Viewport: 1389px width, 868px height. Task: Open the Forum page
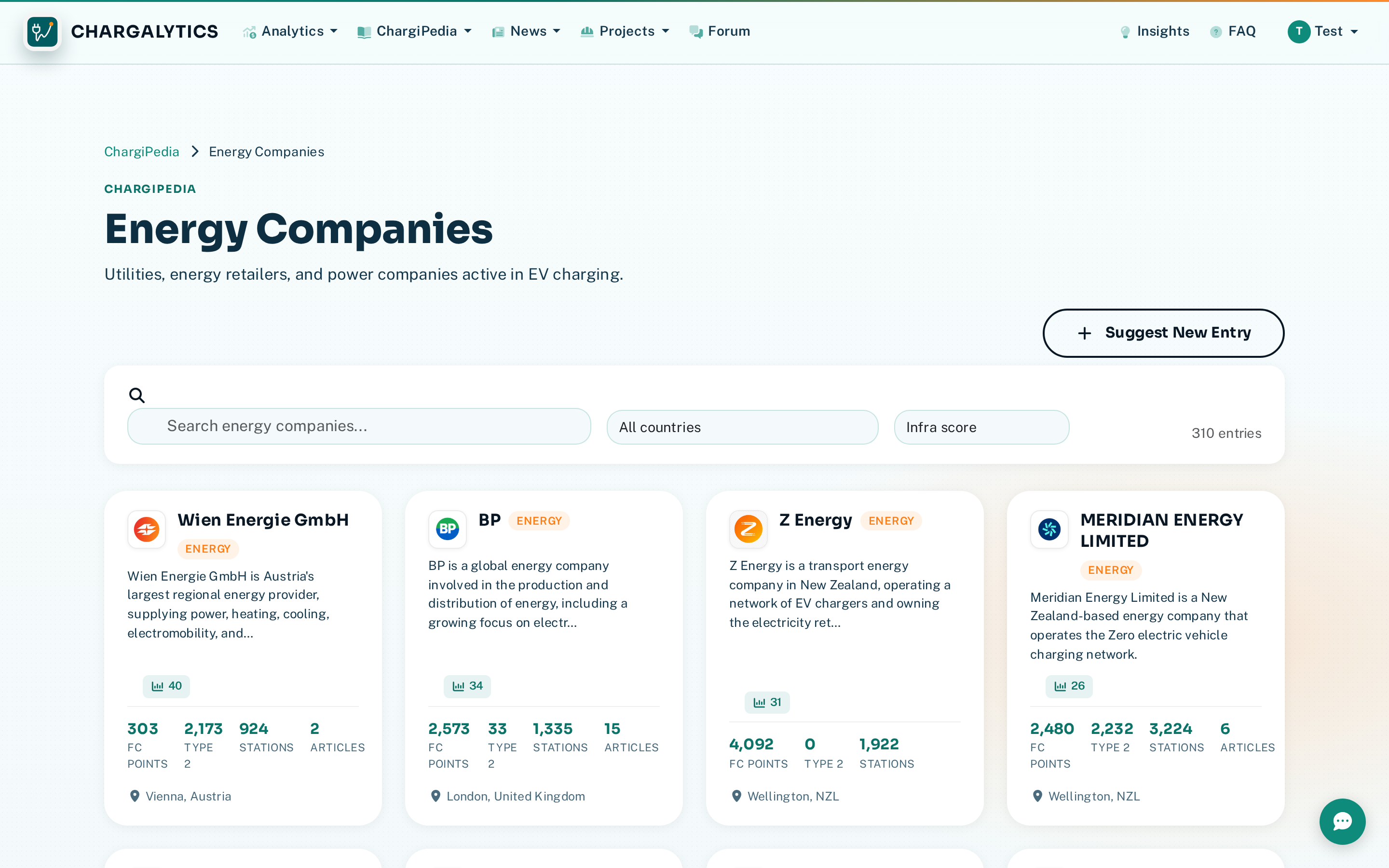pyautogui.click(x=720, y=31)
